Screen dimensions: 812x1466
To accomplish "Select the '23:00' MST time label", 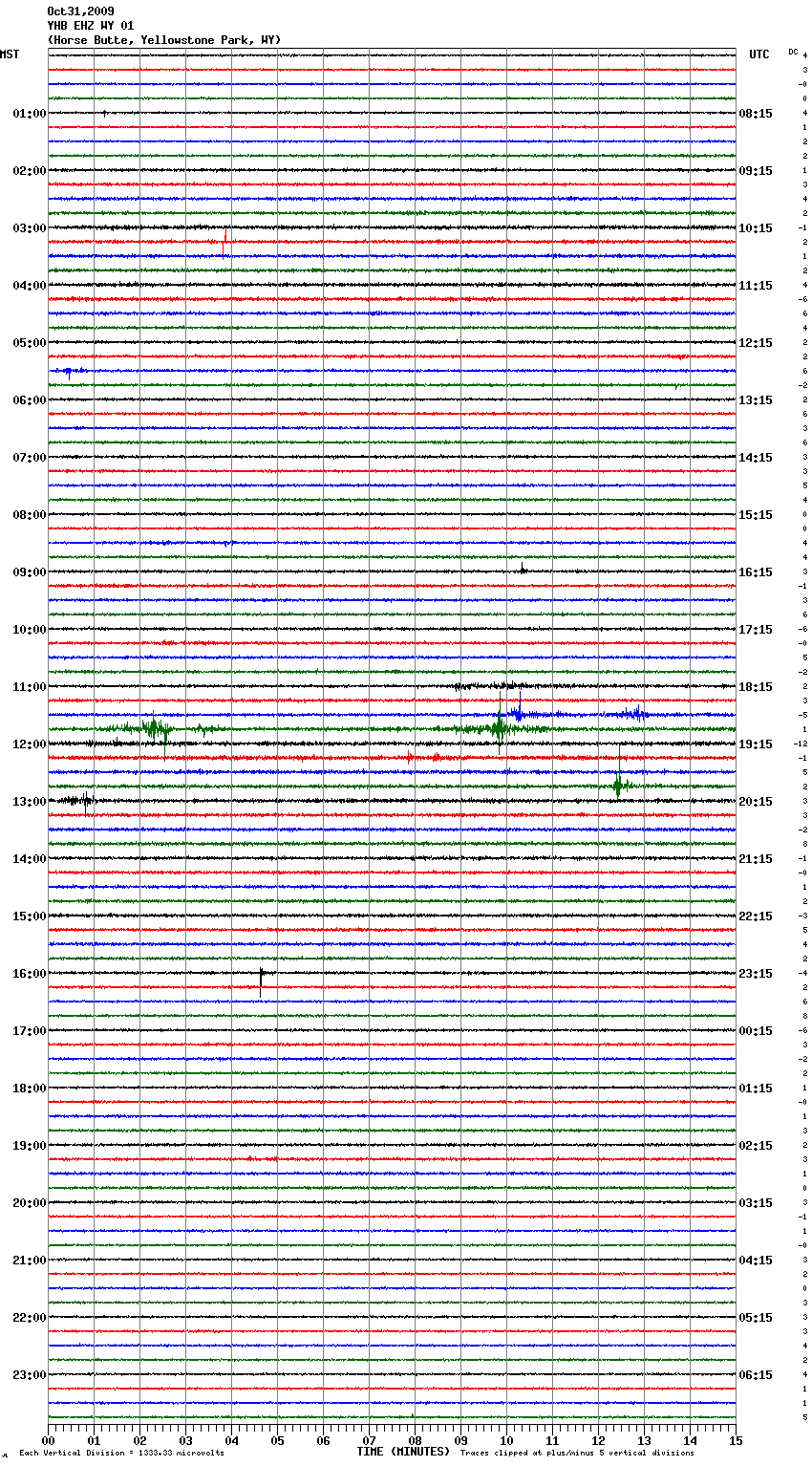I will 30,1375.
